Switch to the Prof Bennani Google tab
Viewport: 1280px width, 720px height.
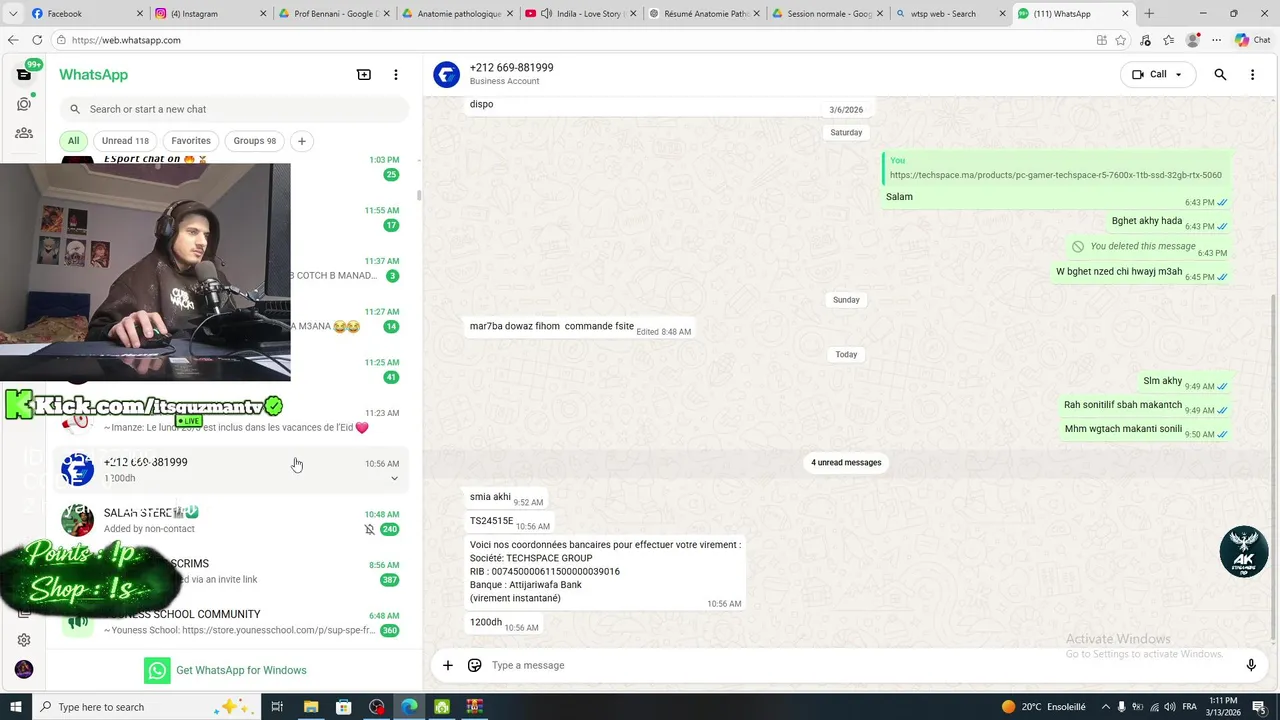point(332,14)
